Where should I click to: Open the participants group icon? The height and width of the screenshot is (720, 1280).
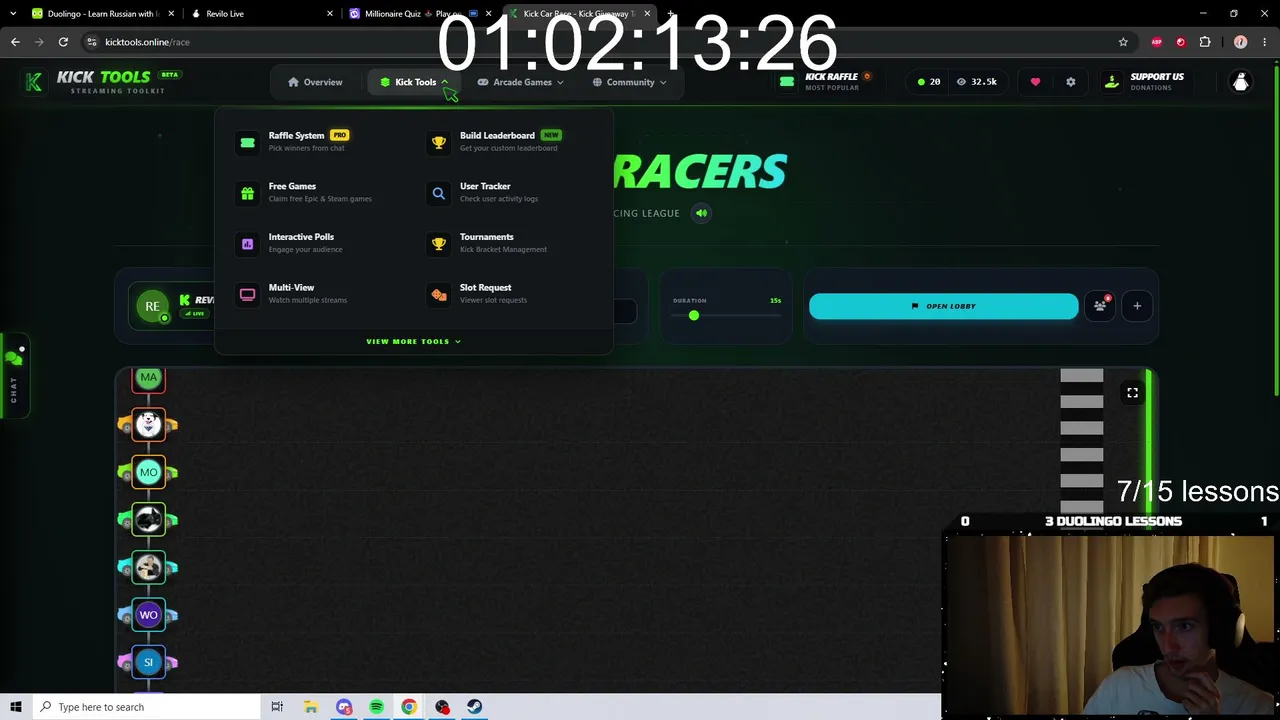pos(1100,306)
